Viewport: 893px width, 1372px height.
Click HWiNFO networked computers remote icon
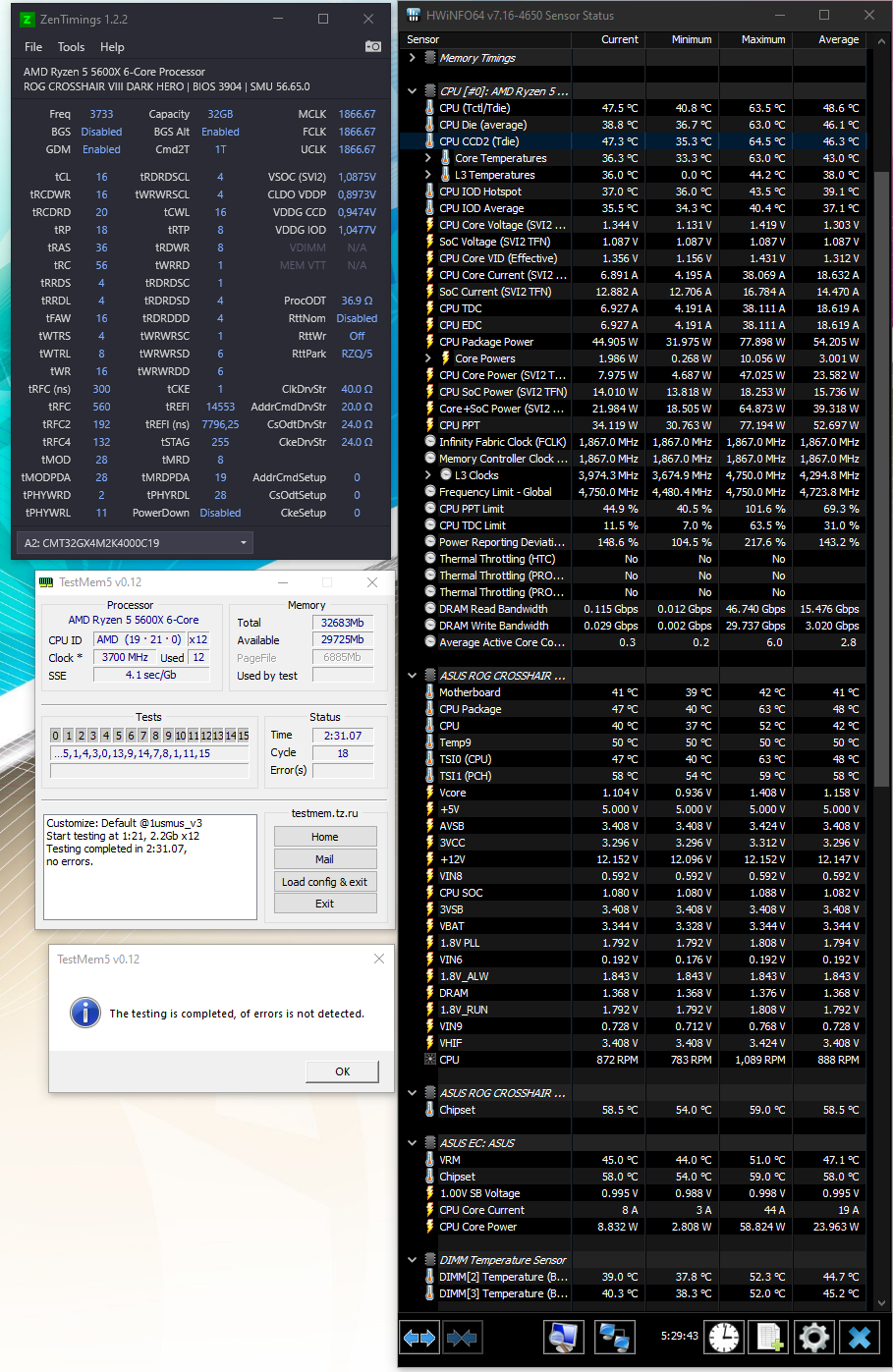(x=615, y=1337)
